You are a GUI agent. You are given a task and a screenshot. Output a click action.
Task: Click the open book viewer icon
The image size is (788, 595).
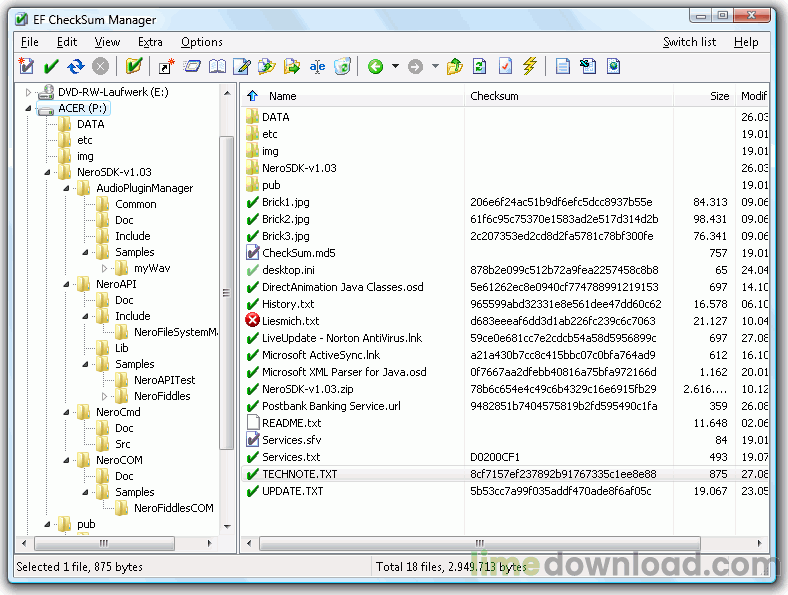[217, 66]
